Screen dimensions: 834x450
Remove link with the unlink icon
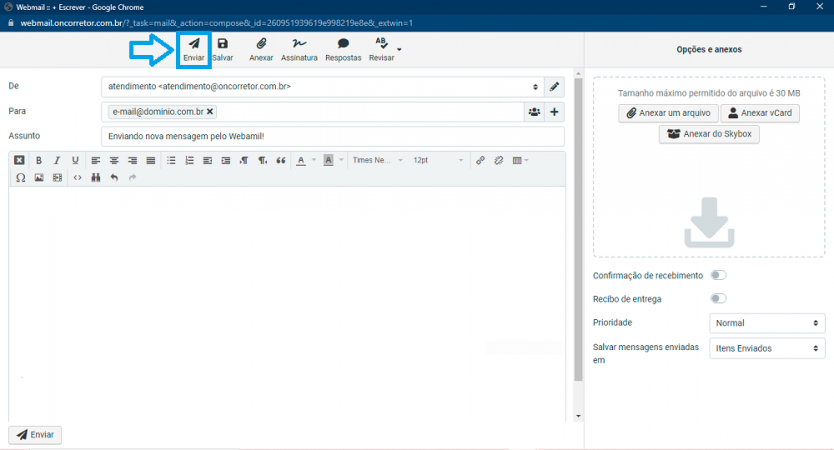[x=499, y=160]
